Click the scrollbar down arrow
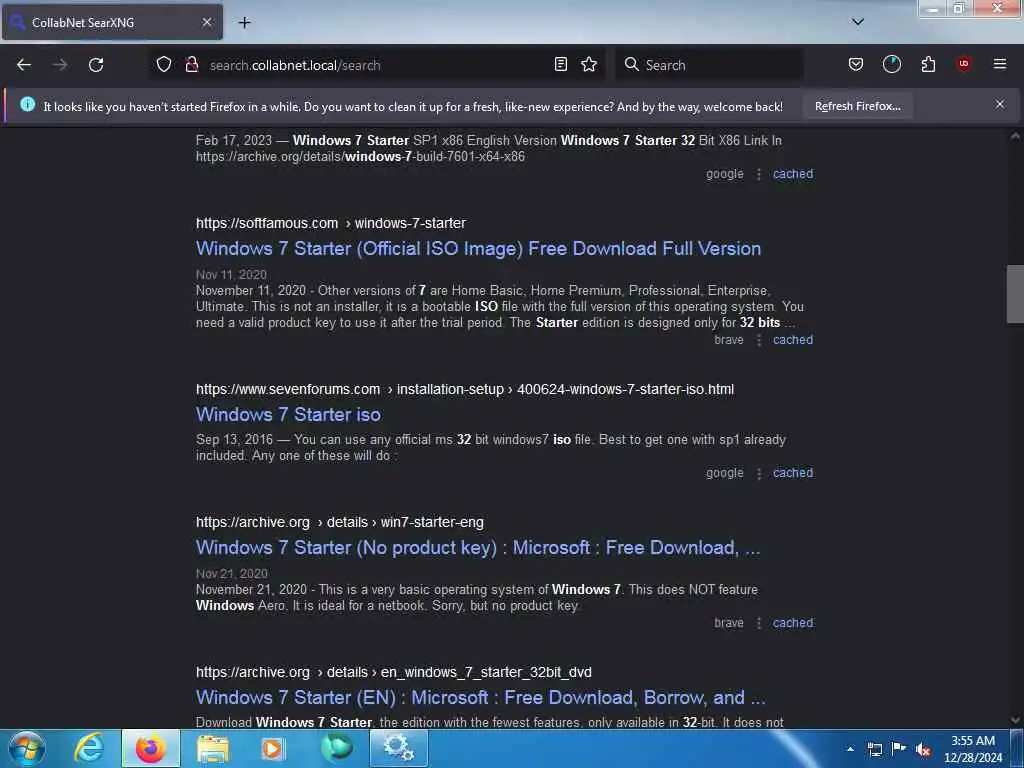Image resolution: width=1024 pixels, height=768 pixels. (x=1015, y=720)
